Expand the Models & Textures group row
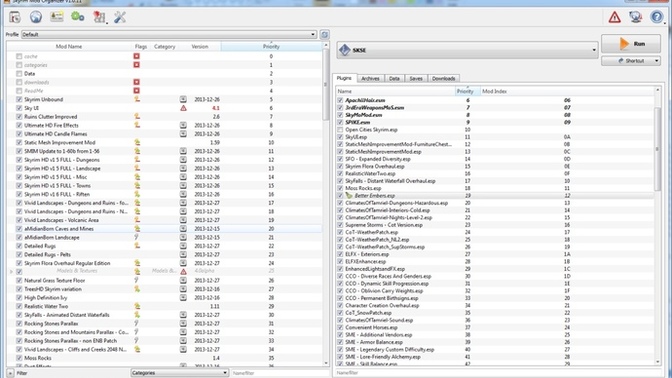Screen dimensions: 672x378 pos(11,271)
